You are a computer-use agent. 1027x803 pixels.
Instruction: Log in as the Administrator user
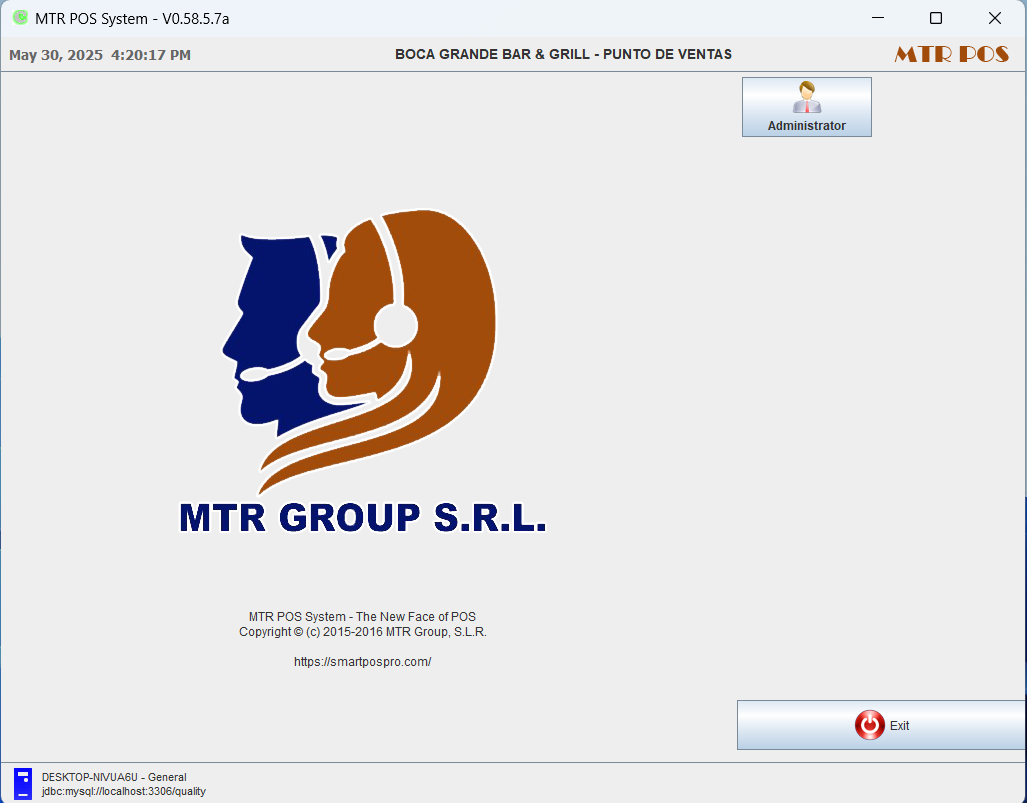(806, 107)
